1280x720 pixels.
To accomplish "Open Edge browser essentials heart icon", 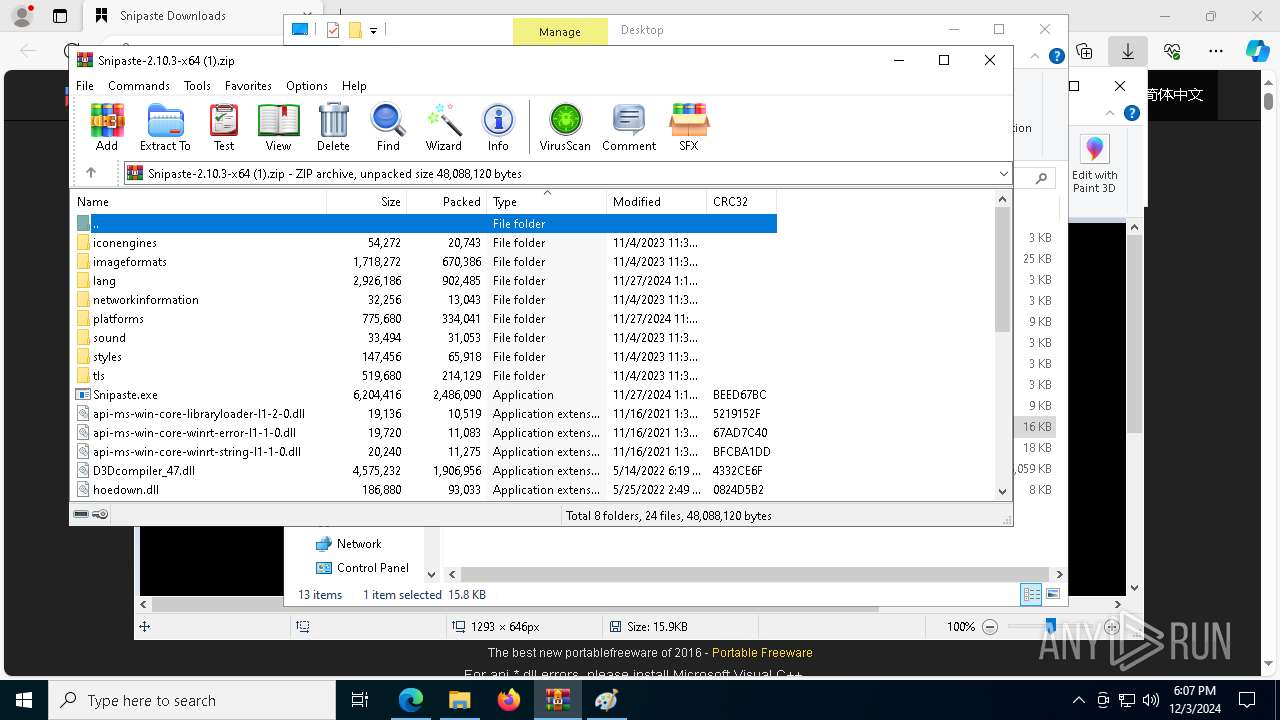I will [1172, 51].
